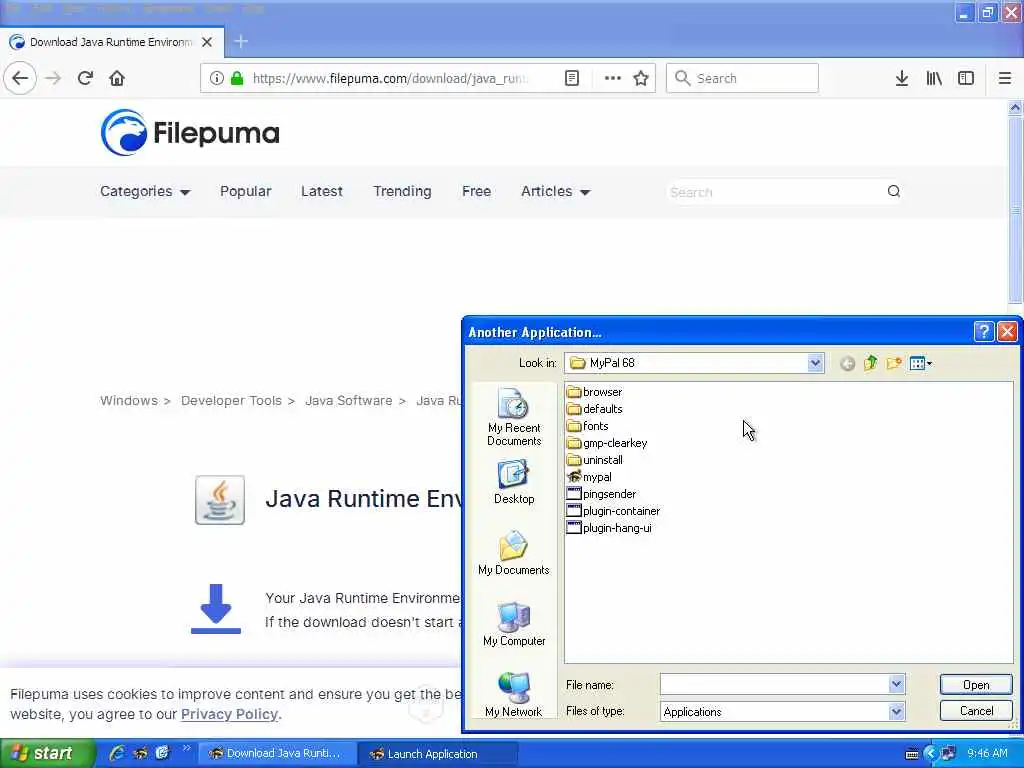Open the Windows start button
This screenshot has height=768, width=1024.
(47, 754)
